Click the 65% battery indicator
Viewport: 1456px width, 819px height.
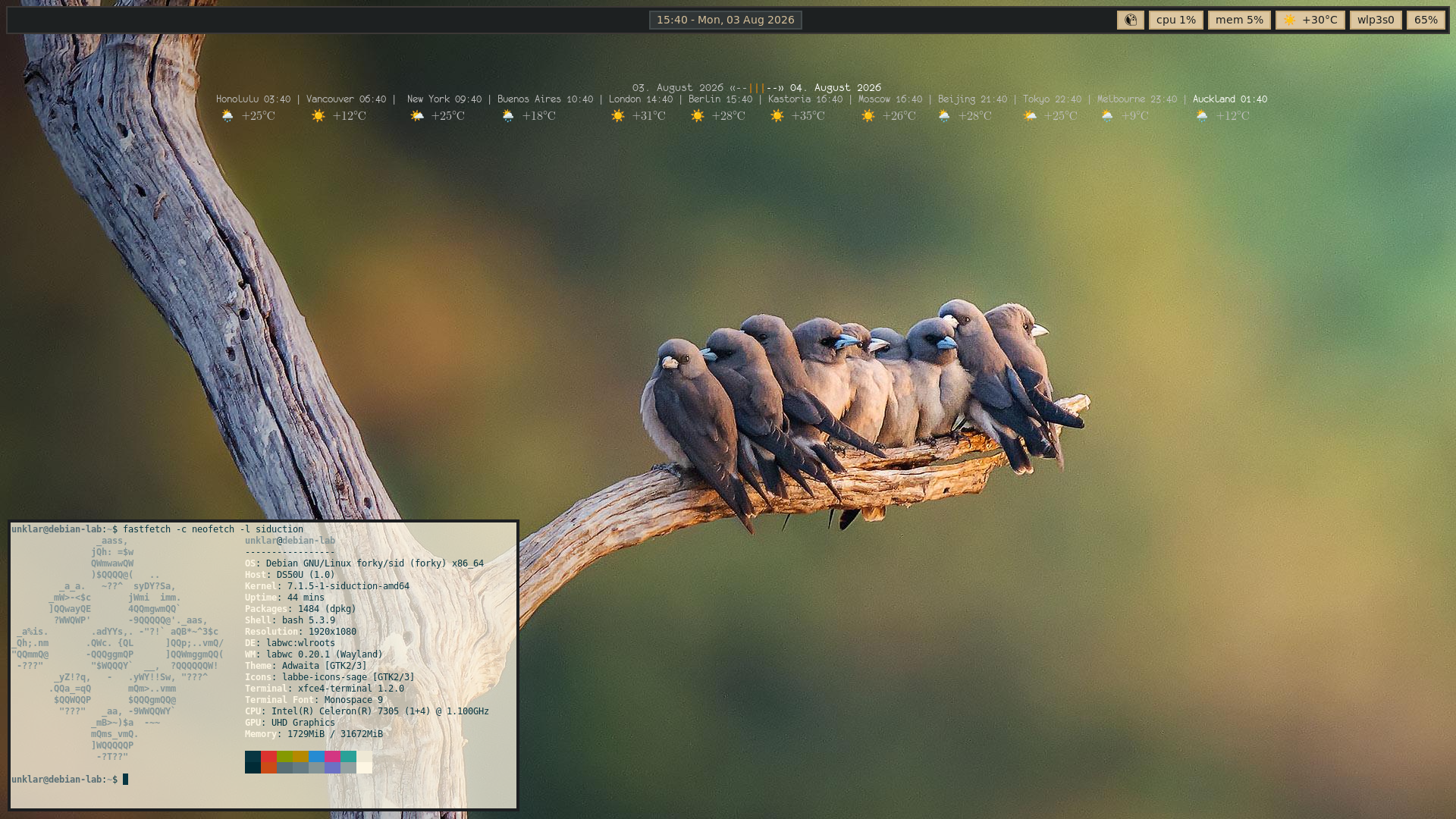tap(1426, 20)
